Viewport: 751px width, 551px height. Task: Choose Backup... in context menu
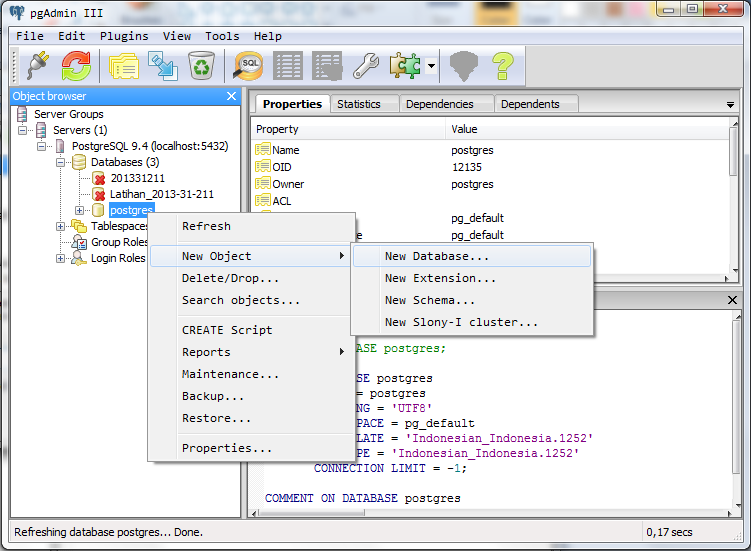(251, 396)
